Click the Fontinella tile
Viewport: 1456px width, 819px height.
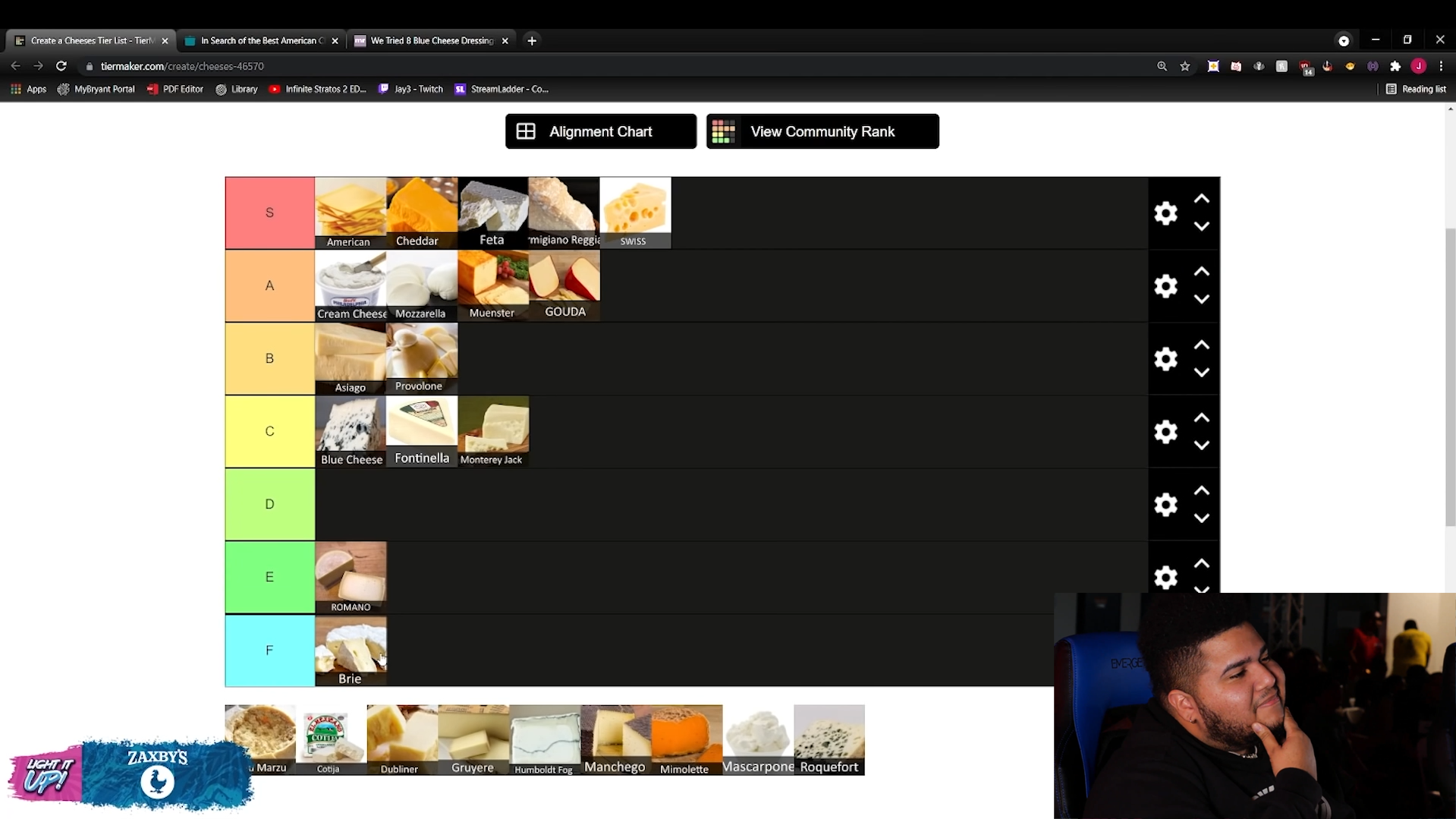point(422,432)
